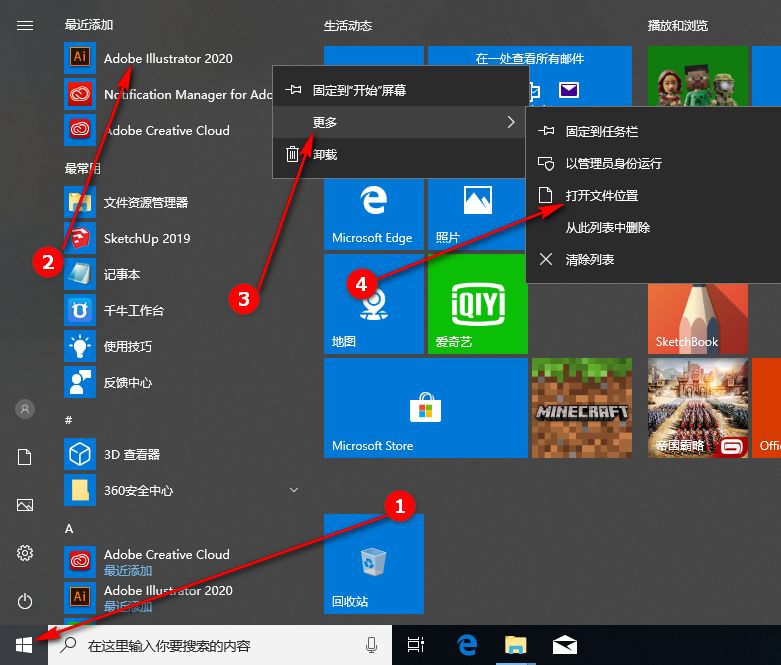This screenshot has width=781, height=665.
Task: Click the Windows Start button
Action: 24,645
